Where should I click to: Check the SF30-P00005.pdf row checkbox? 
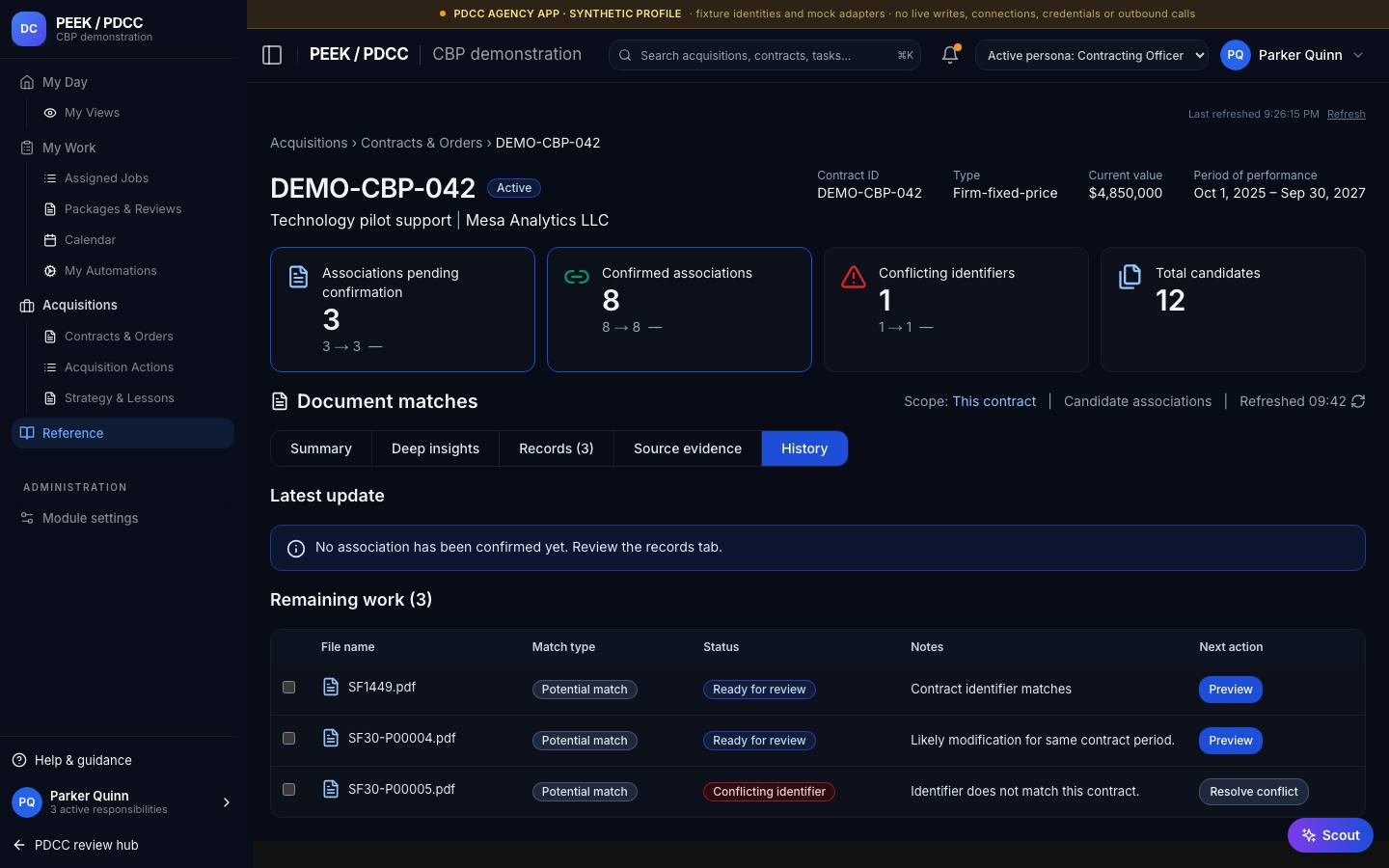pyautogui.click(x=288, y=789)
